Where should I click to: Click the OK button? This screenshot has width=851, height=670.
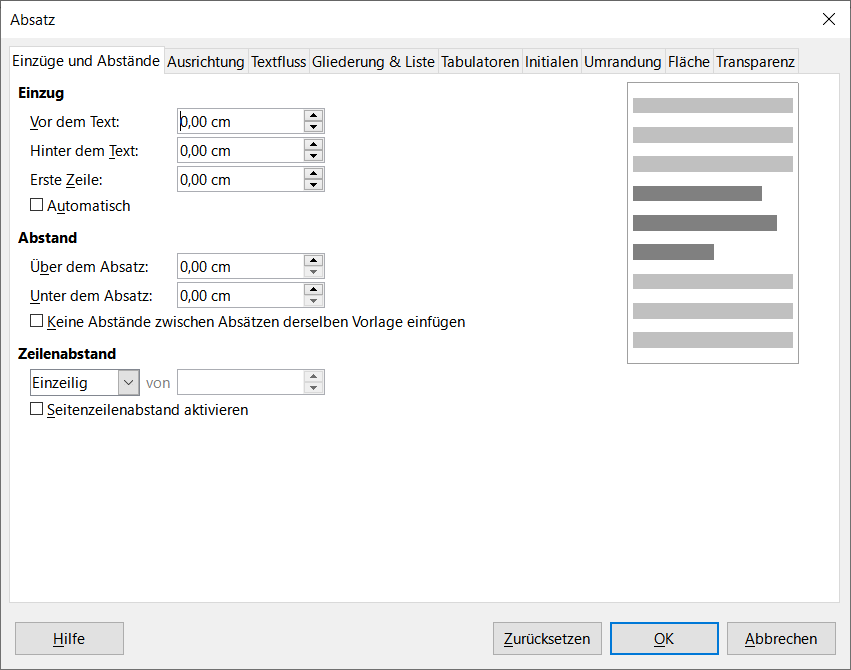(664, 639)
